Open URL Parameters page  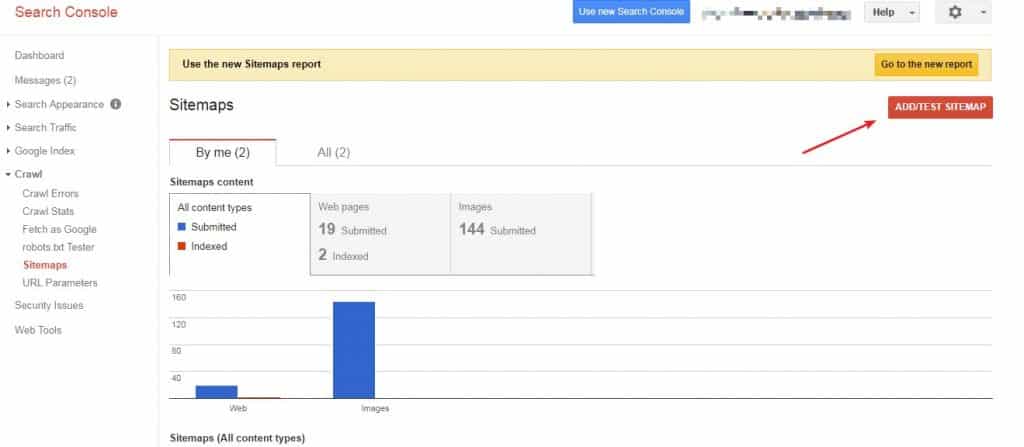click(60, 283)
